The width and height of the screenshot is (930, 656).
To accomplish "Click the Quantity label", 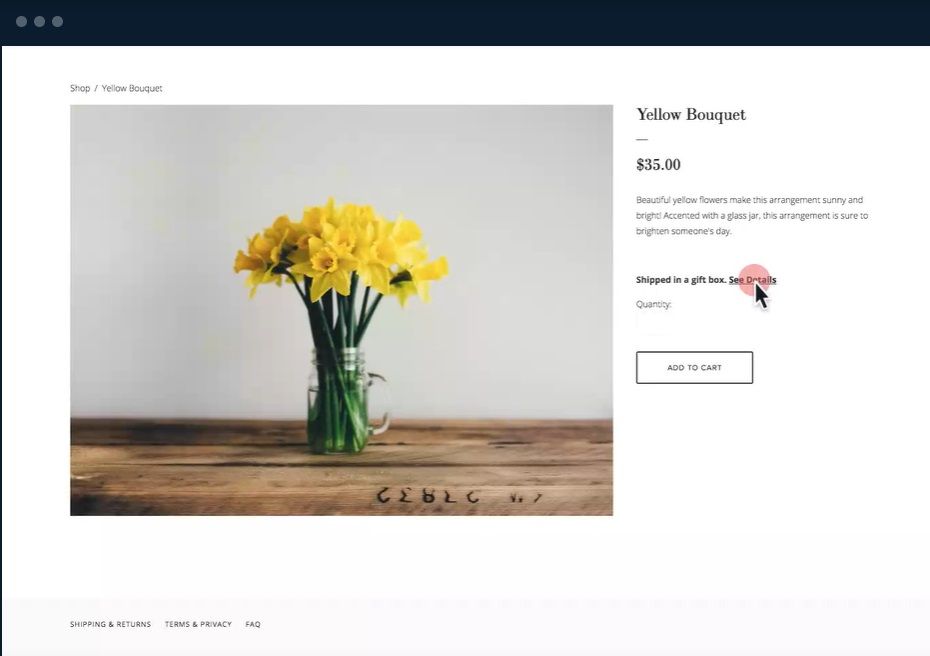I will [654, 304].
